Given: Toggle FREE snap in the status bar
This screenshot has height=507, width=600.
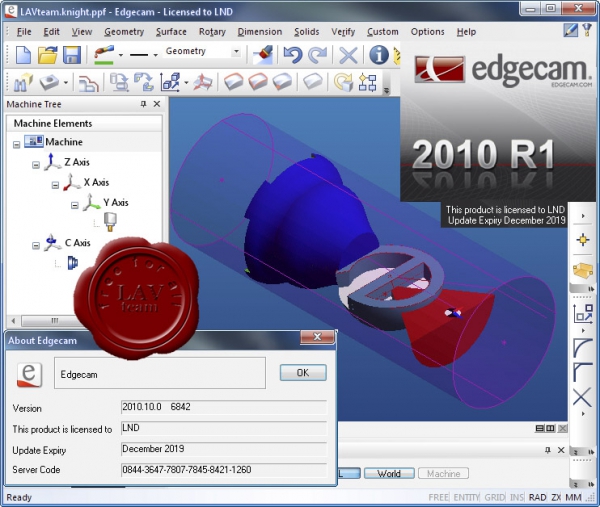Looking at the screenshot, I should (439, 497).
